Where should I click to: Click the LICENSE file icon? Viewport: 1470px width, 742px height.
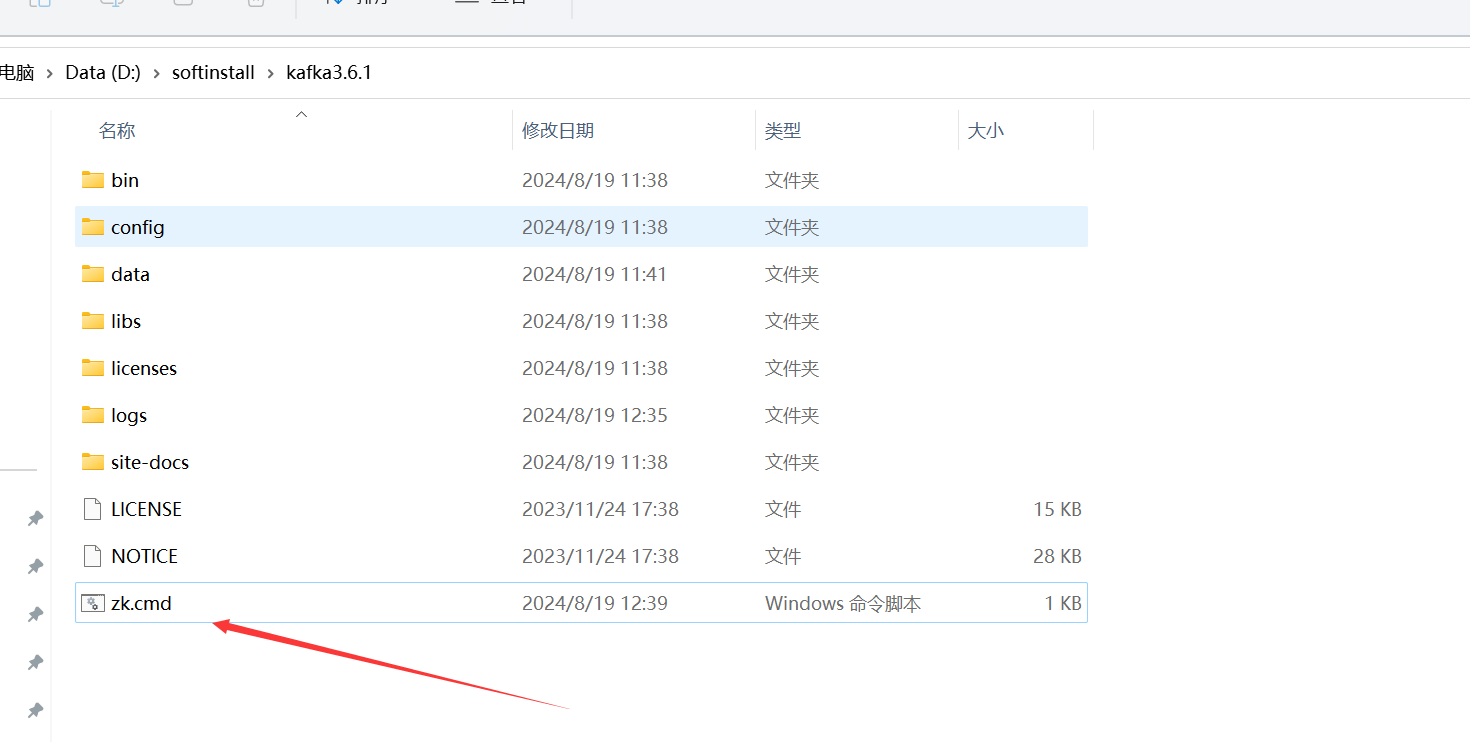coord(93,509)
